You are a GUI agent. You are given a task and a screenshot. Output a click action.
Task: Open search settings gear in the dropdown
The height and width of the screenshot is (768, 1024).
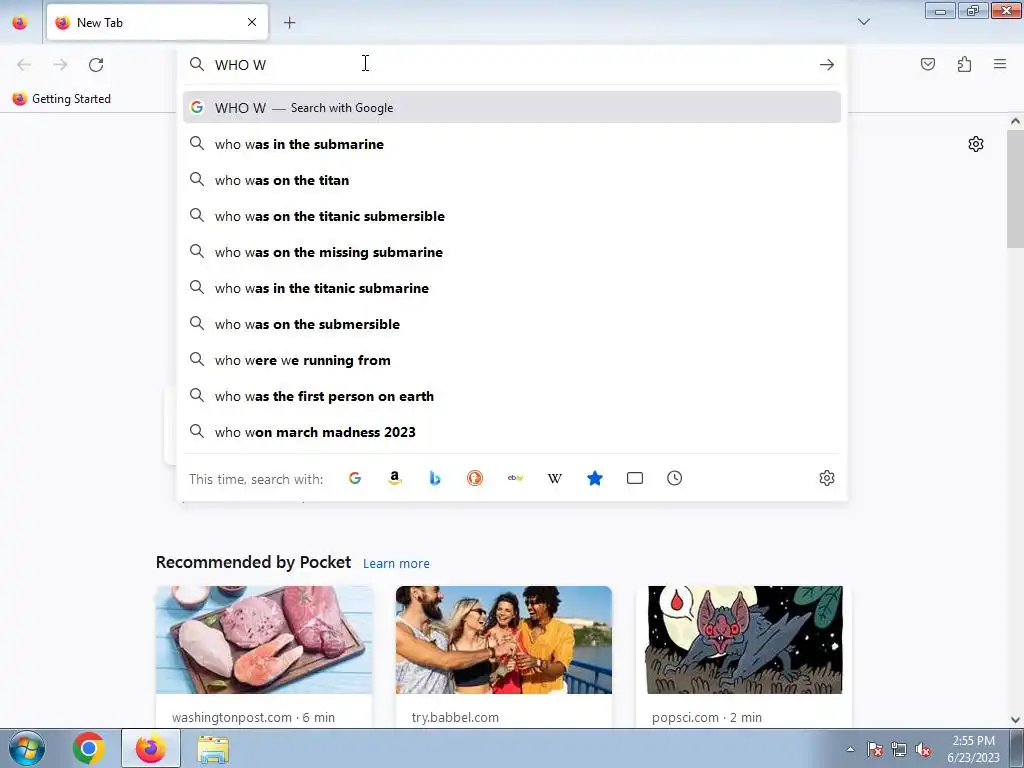pos(827,478)
